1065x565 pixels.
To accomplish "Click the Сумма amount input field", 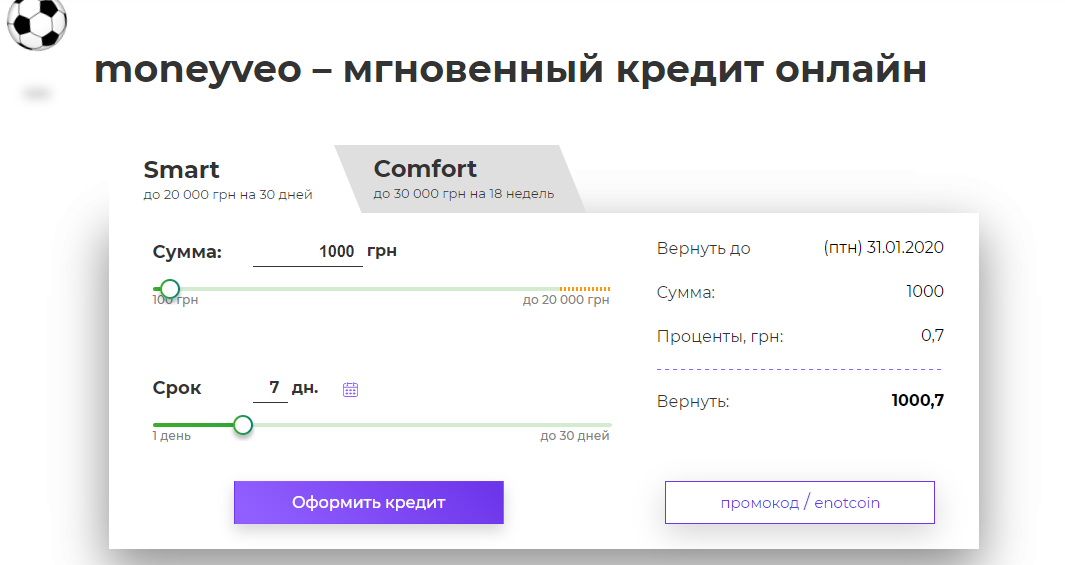I will tap(308, 252).
